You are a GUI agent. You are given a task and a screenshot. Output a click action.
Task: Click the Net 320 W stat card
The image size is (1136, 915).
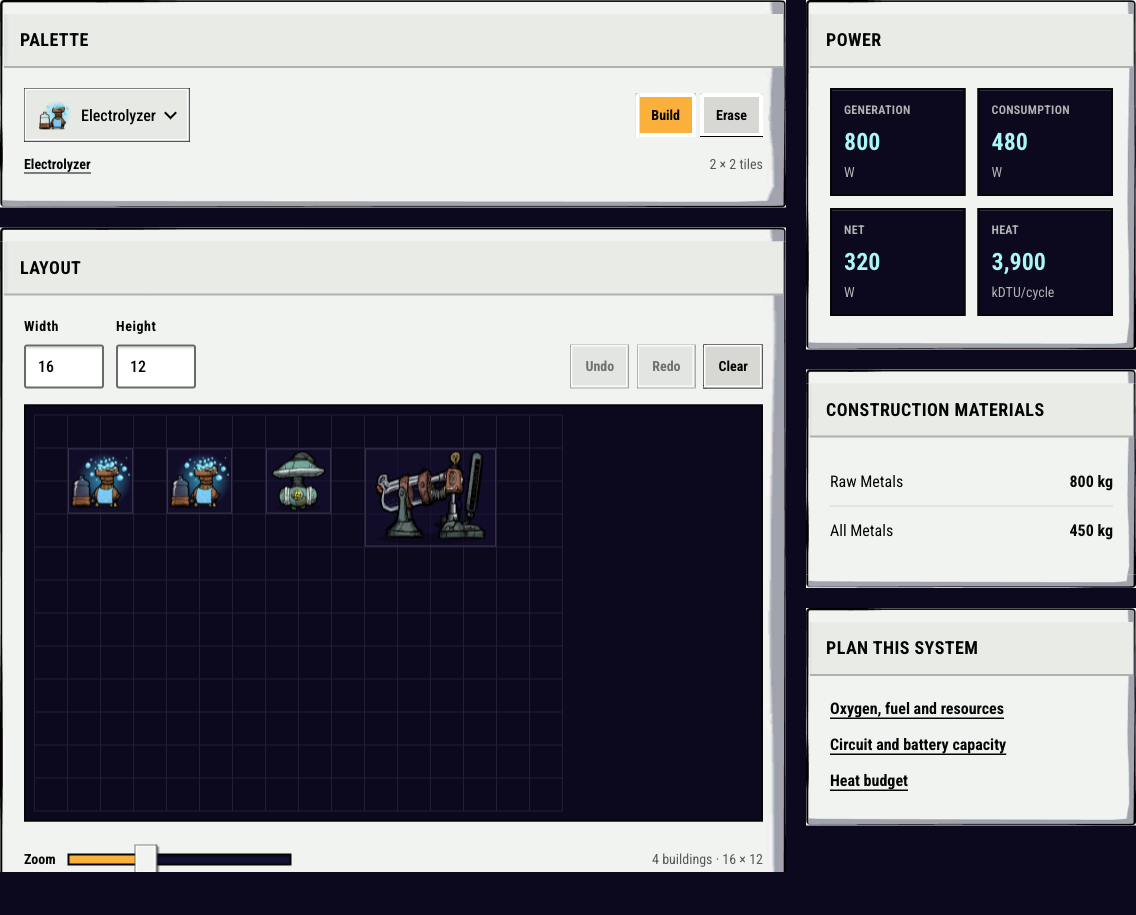coord(898,262)
